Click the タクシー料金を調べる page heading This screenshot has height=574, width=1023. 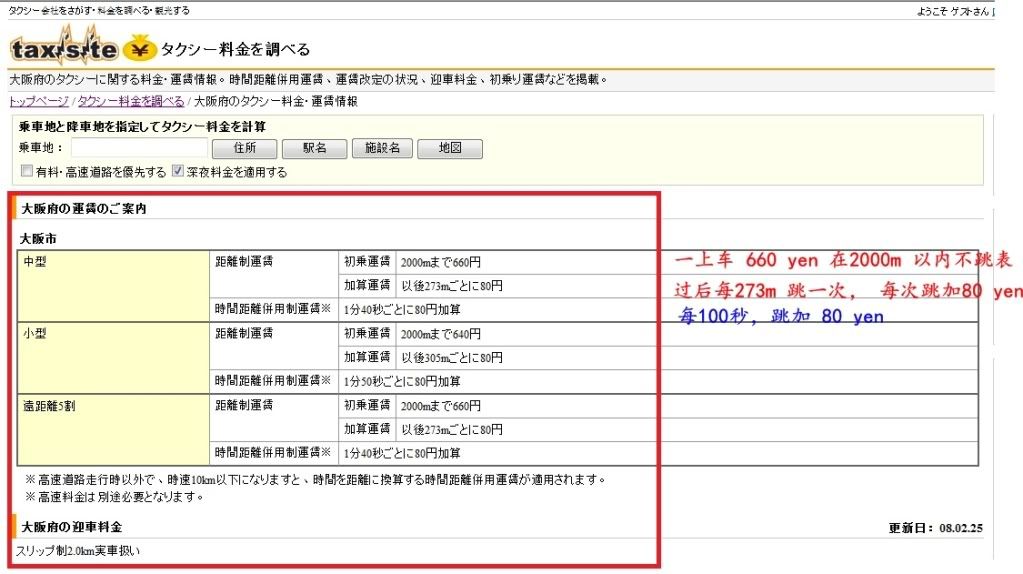[236, 49]
